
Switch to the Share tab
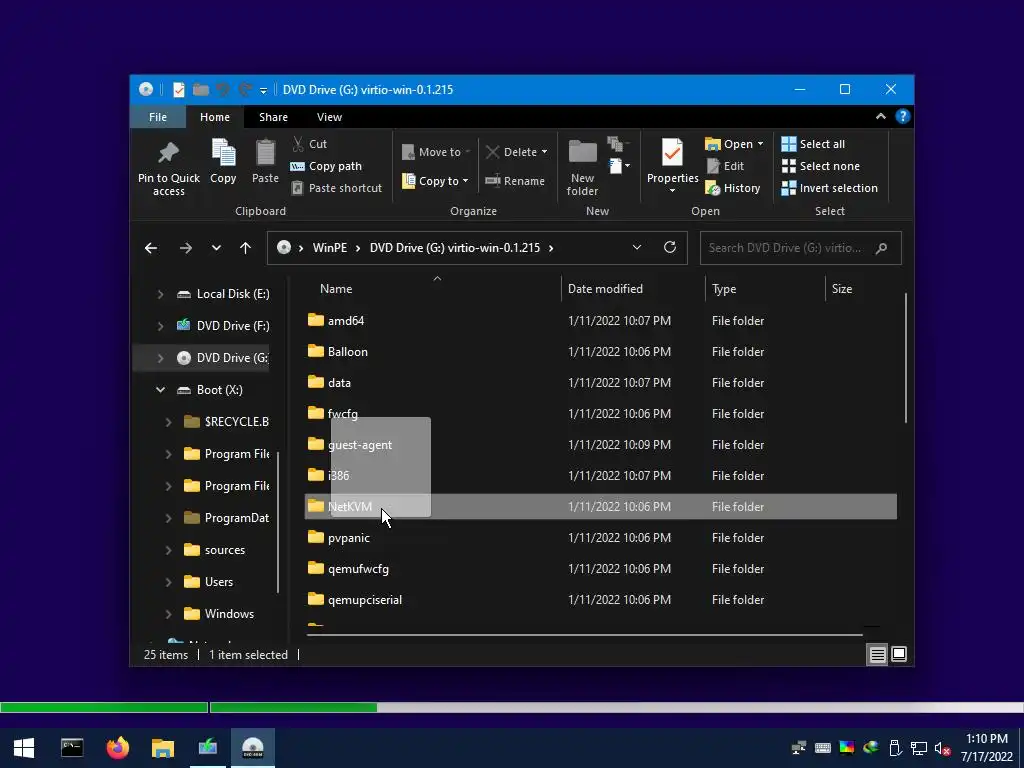(x=273, y=117)
